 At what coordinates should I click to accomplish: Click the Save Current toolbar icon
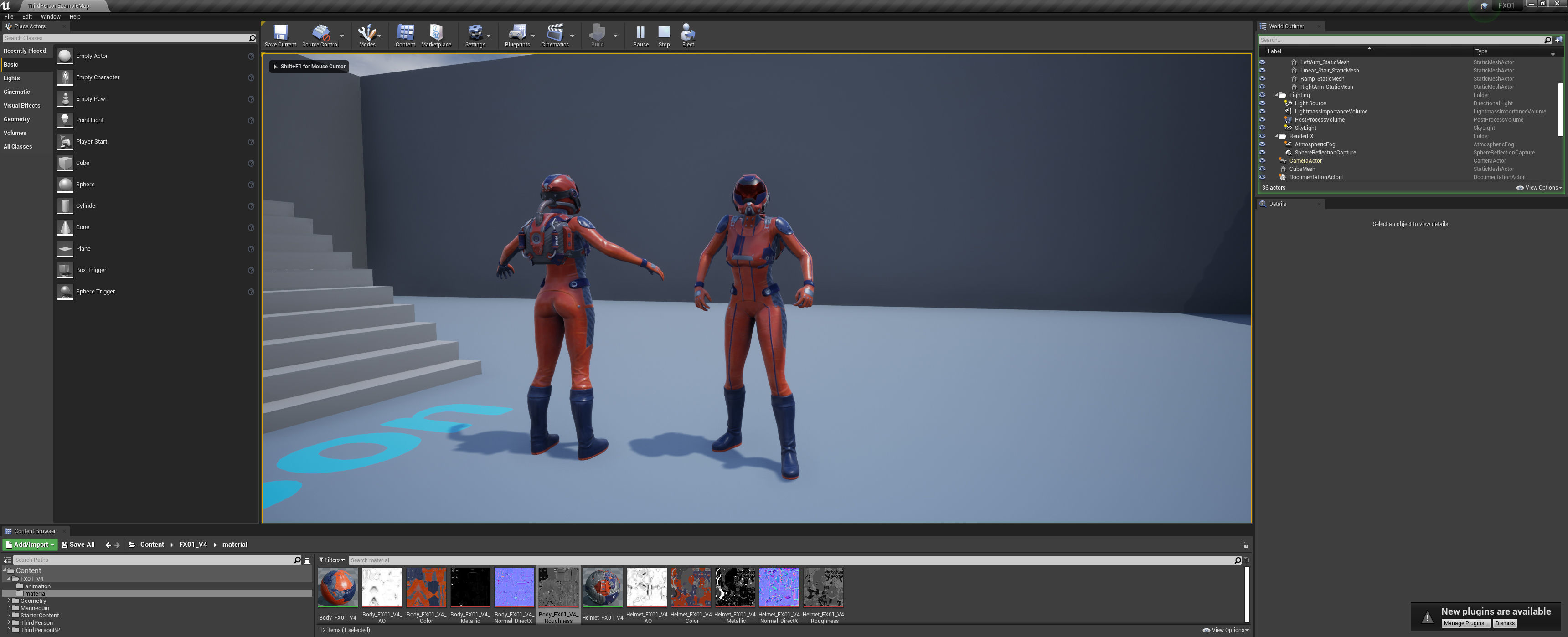pyautogui.click(x=280, y=35)
